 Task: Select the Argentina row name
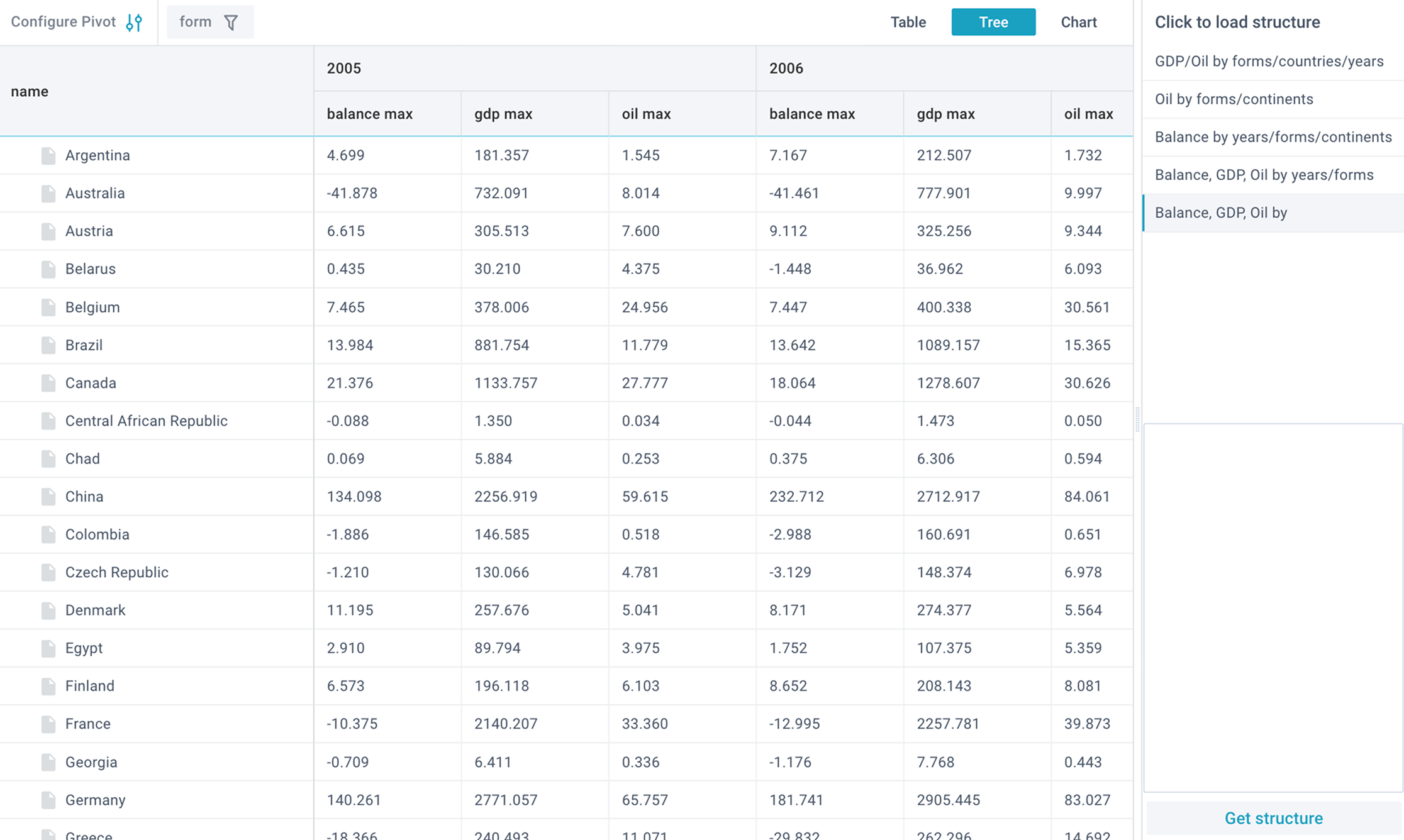point(97,155)
